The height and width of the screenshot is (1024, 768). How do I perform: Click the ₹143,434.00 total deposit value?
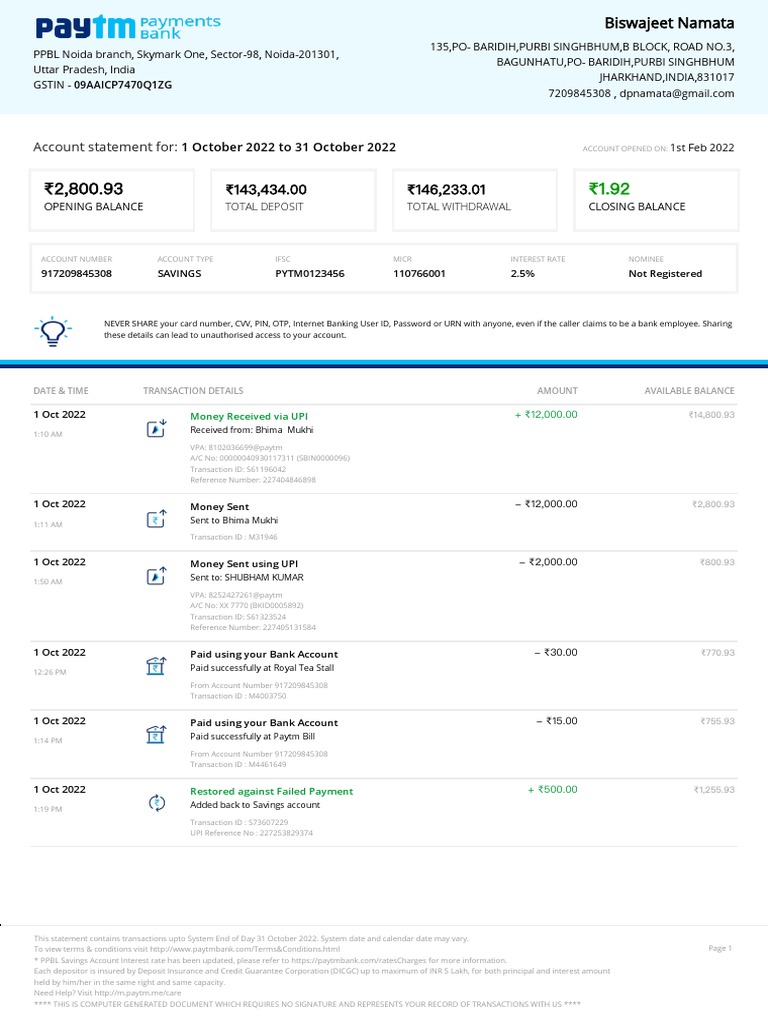[266, 189]
